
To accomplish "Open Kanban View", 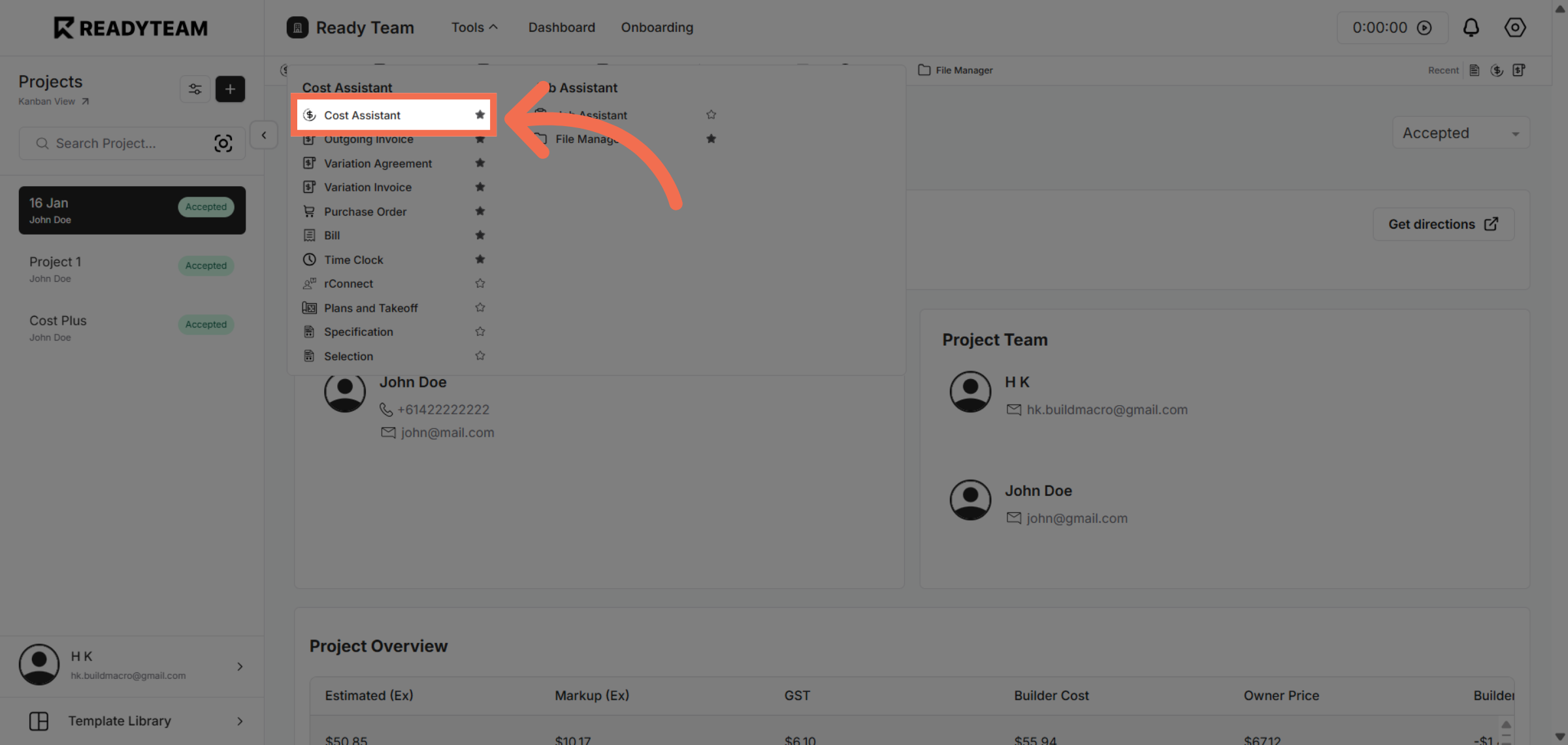I will [x=54, y=101].
